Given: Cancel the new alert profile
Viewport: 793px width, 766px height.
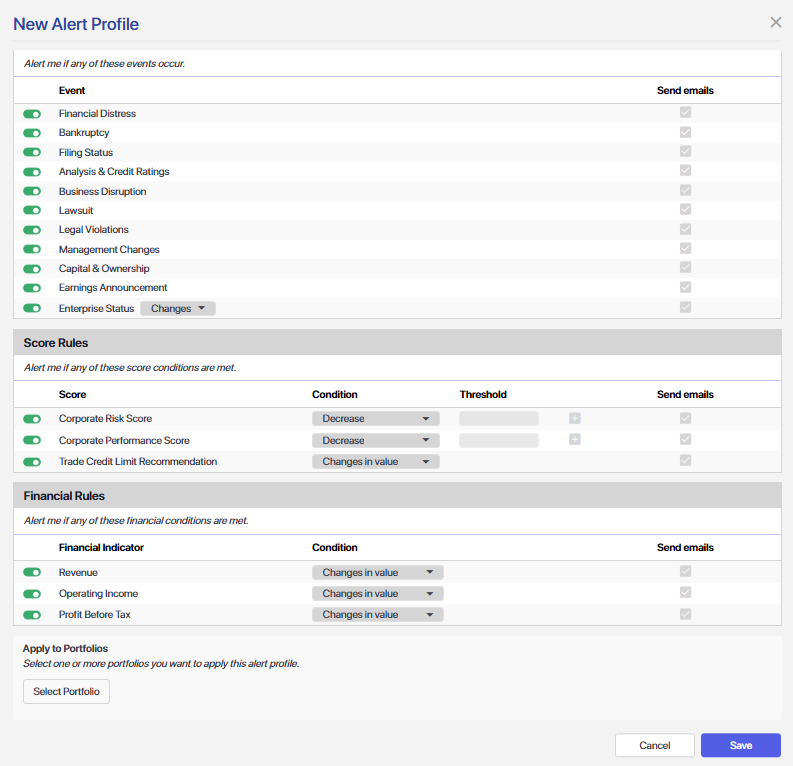Looking at the screenshot, I should (x=654, y=745).
